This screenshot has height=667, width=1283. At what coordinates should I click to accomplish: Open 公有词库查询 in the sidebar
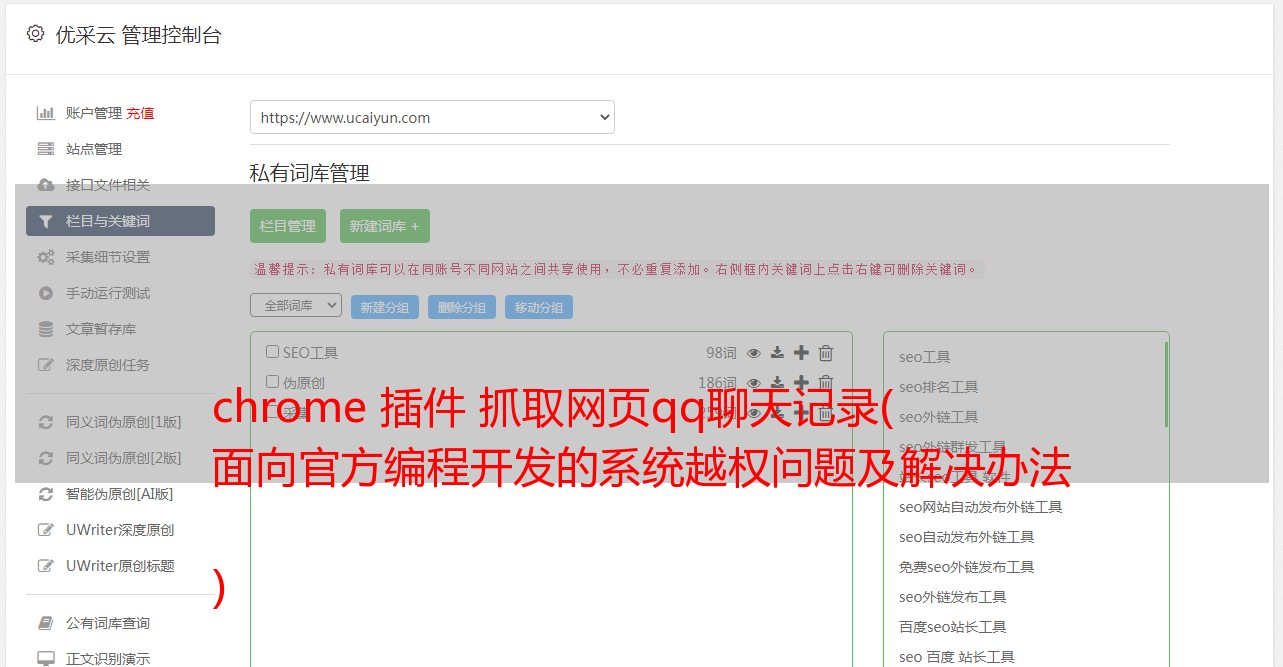[108, 623]
